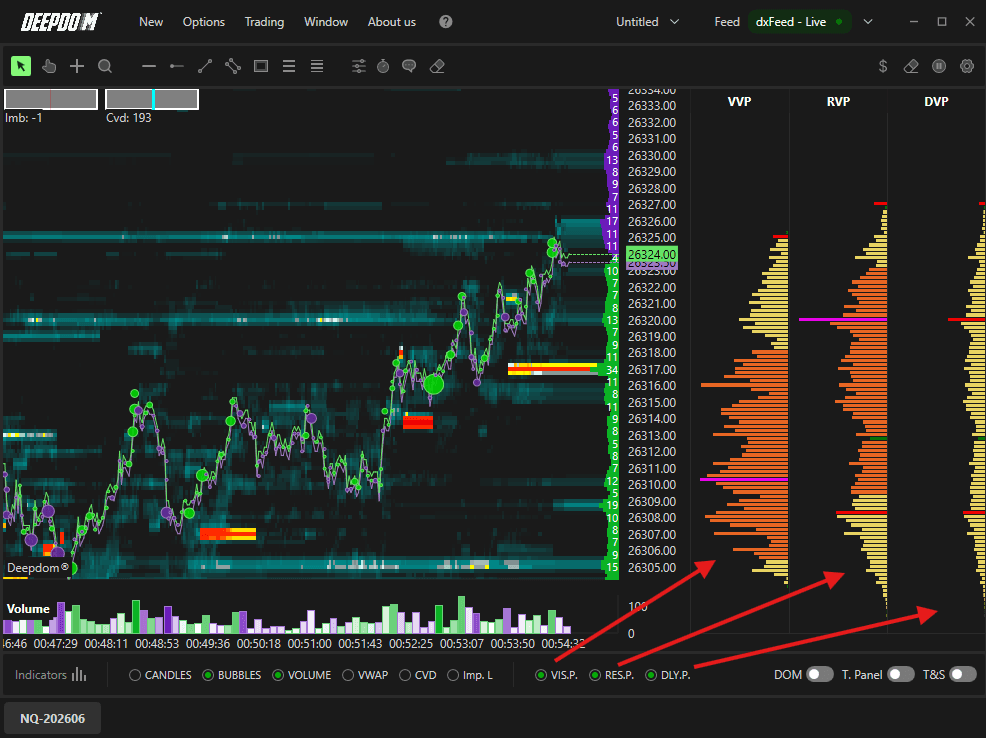Choose the crosshair tool
Image resolution: width=986 pixels, height=738 pixels.
coord(77,66)
